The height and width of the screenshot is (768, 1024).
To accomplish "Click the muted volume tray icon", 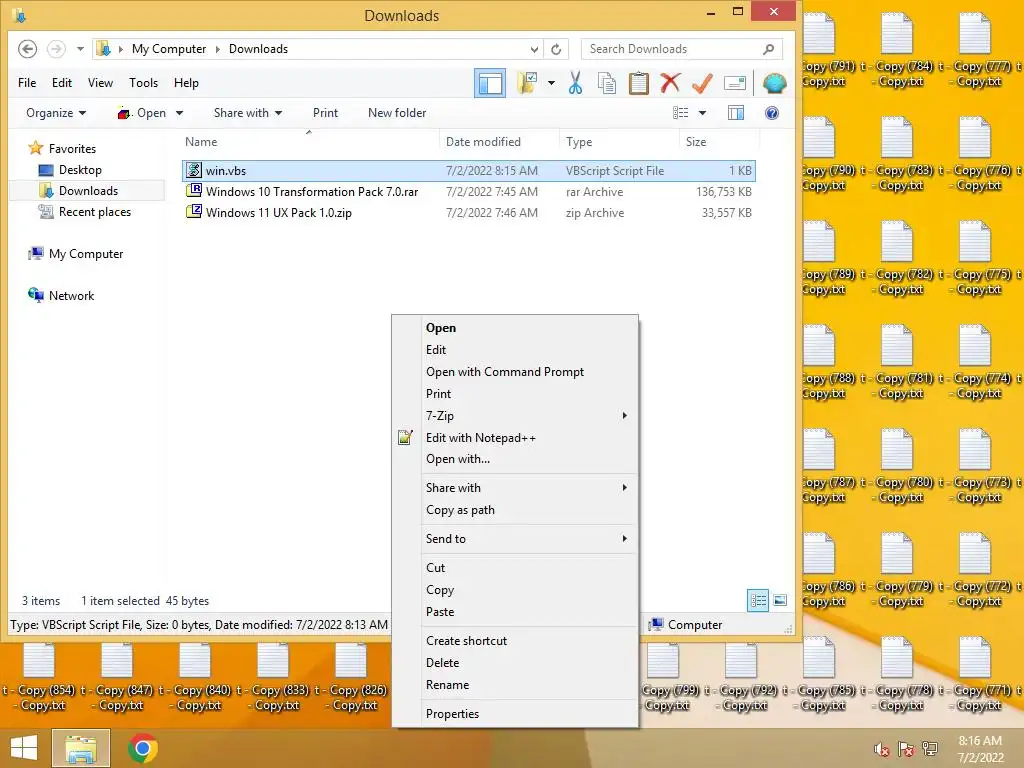I will [x=882, y=749].
